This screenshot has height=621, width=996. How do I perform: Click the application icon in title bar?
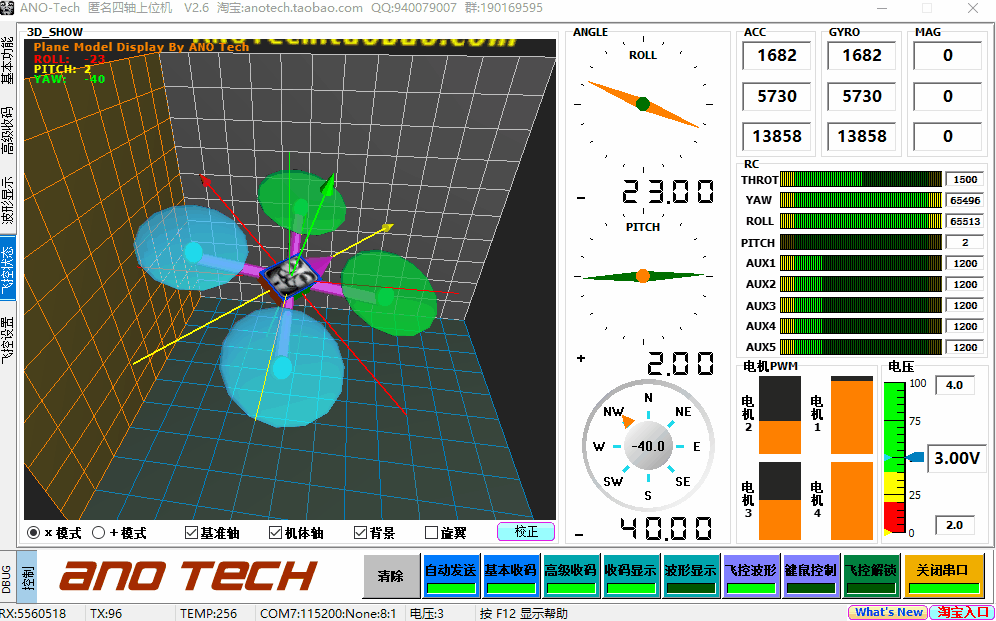8,8
